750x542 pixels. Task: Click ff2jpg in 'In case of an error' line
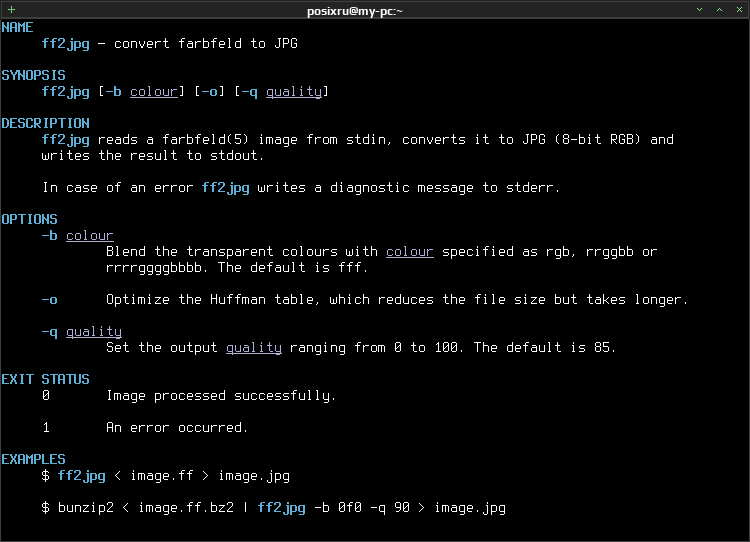click(x=225, y=188)
